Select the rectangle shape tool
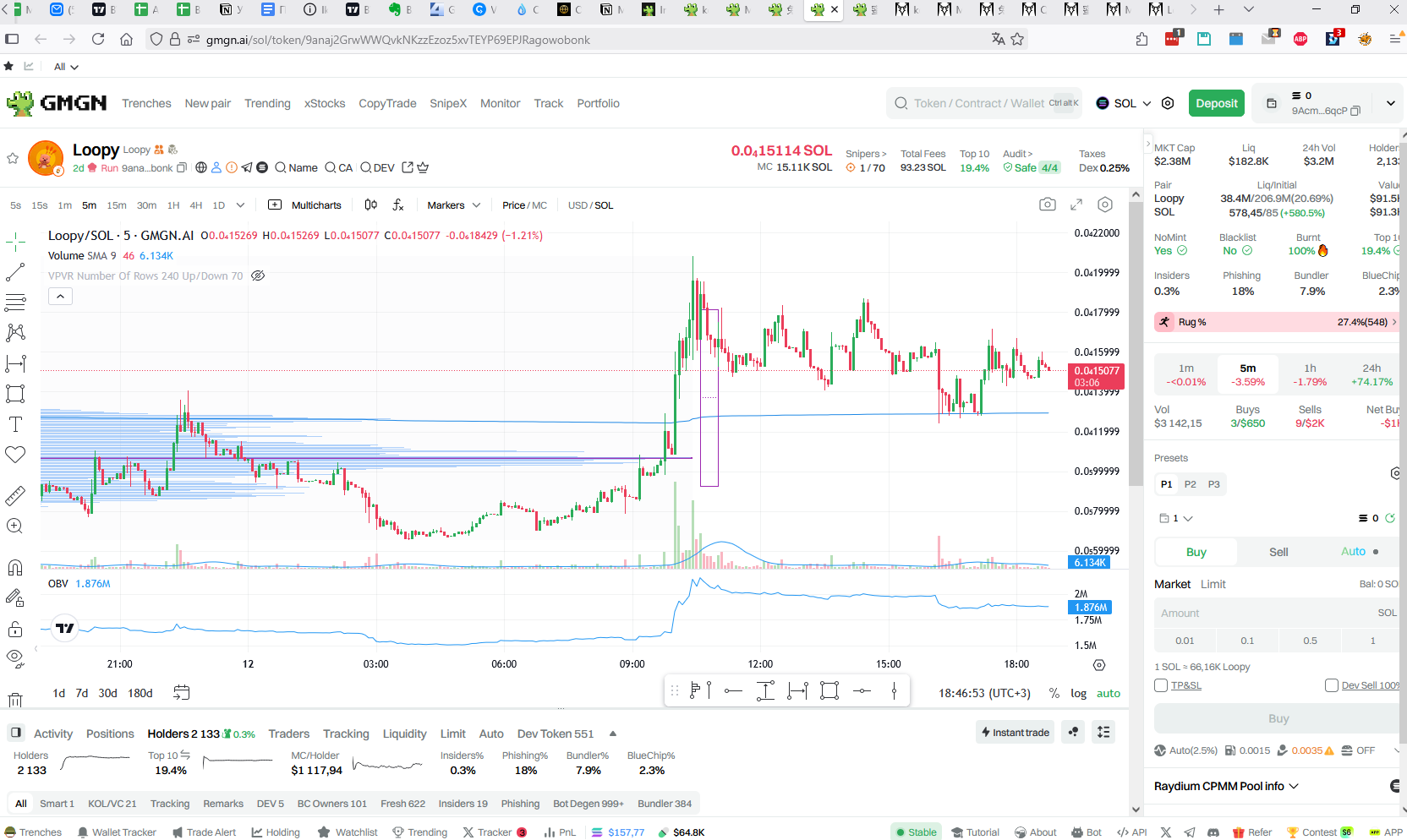The height and width of the screenshot is (840, 1407). click(15, 394)
